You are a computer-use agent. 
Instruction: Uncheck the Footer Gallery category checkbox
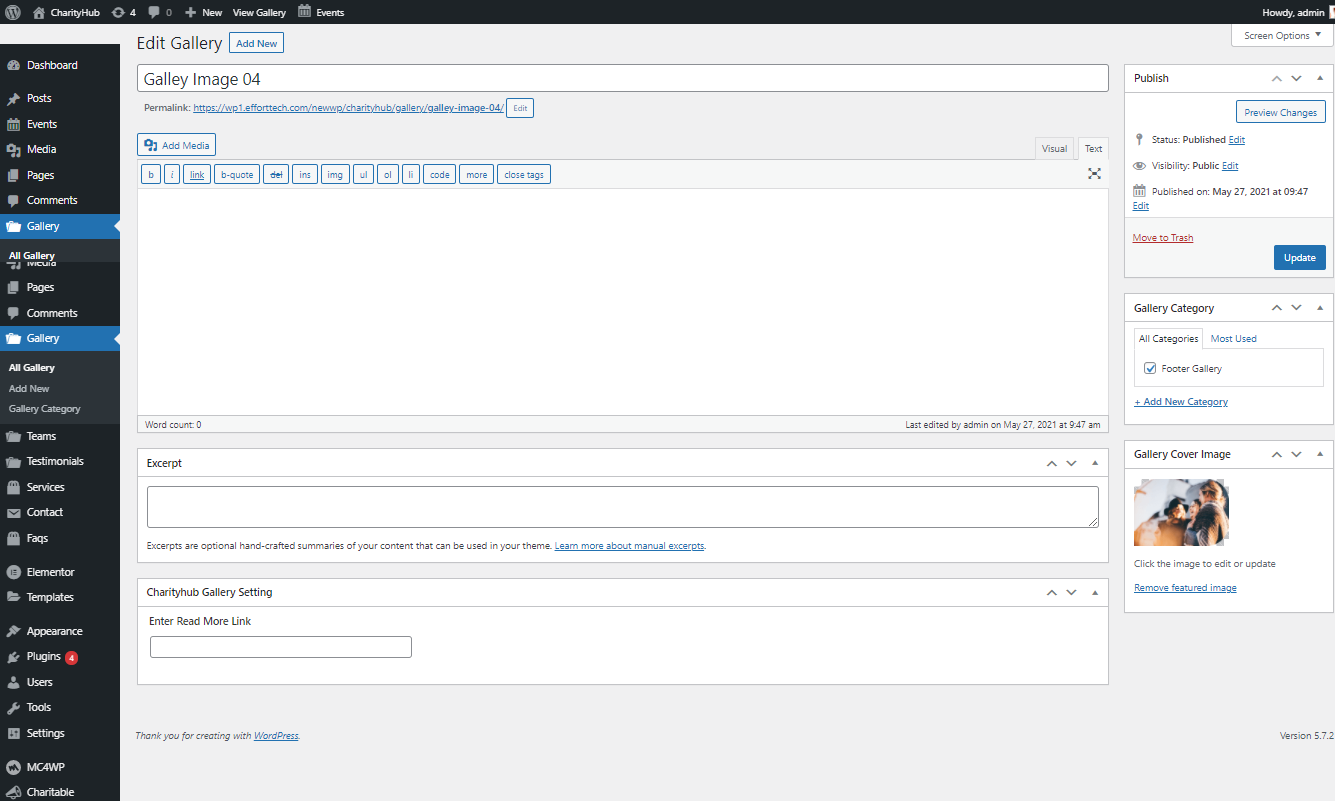coord(1150,369)
